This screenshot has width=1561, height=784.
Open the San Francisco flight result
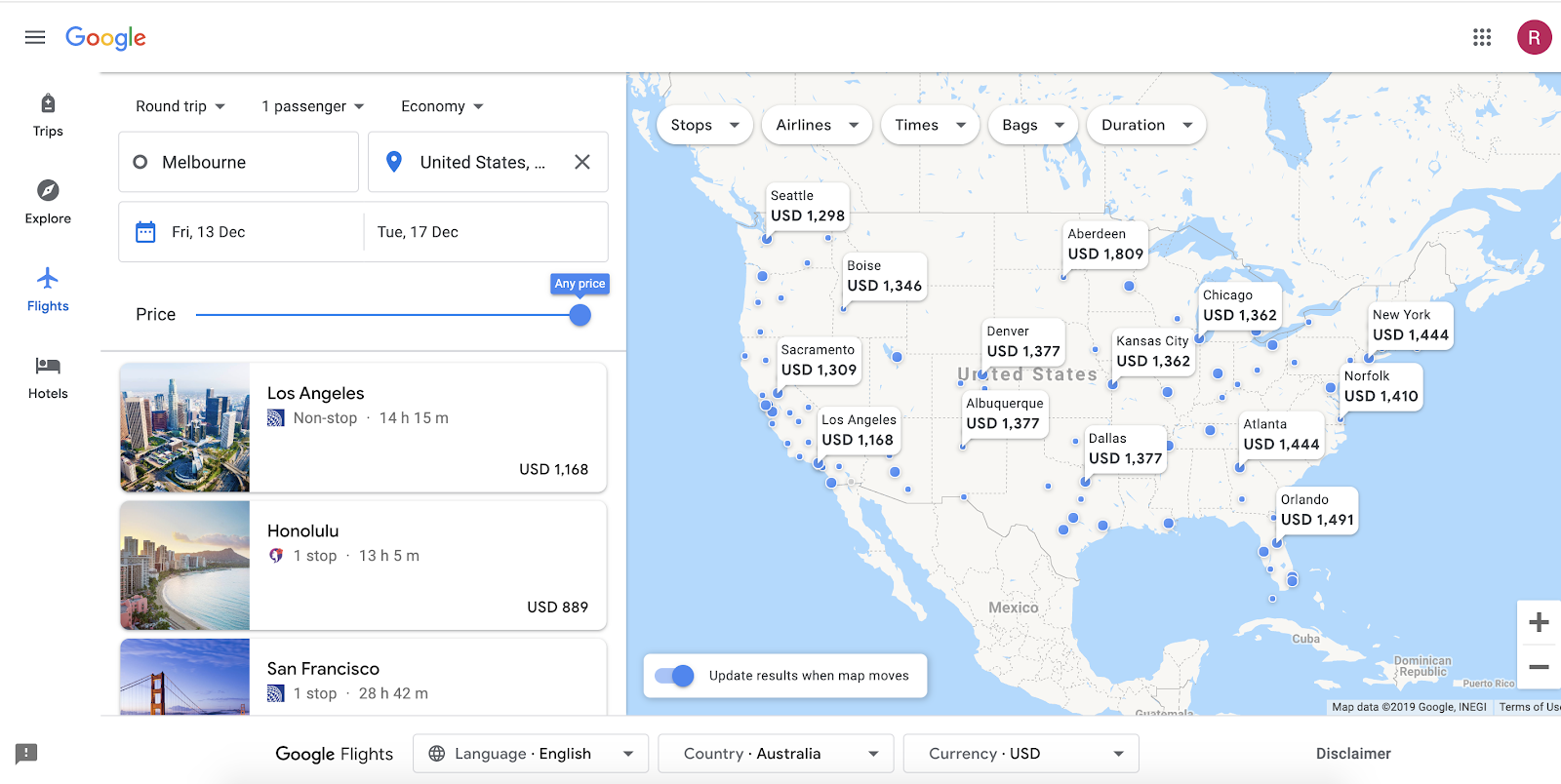click(x=363, y=677)
